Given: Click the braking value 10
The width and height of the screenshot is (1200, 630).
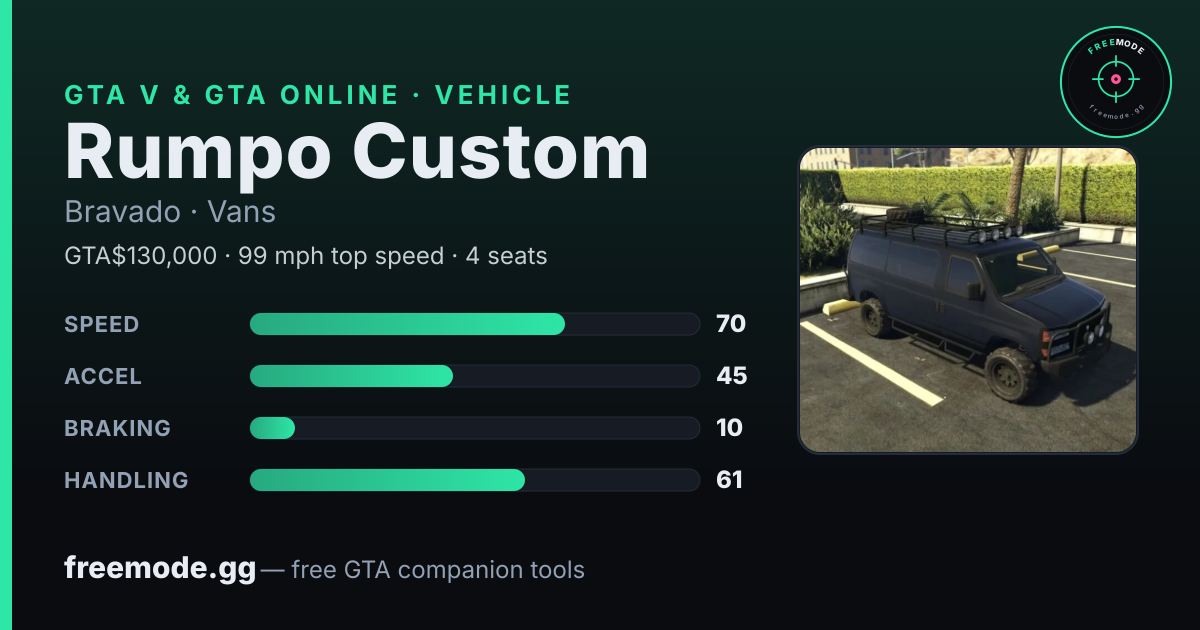Looking at the screenshot, I should click(x=730, y=428).
